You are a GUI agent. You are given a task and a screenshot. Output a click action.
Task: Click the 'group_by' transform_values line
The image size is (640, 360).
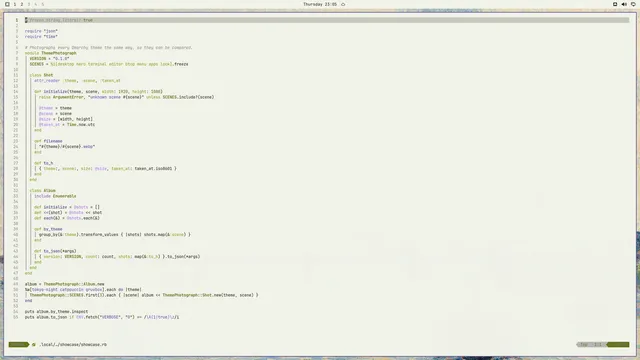click(x=115, y=235)
